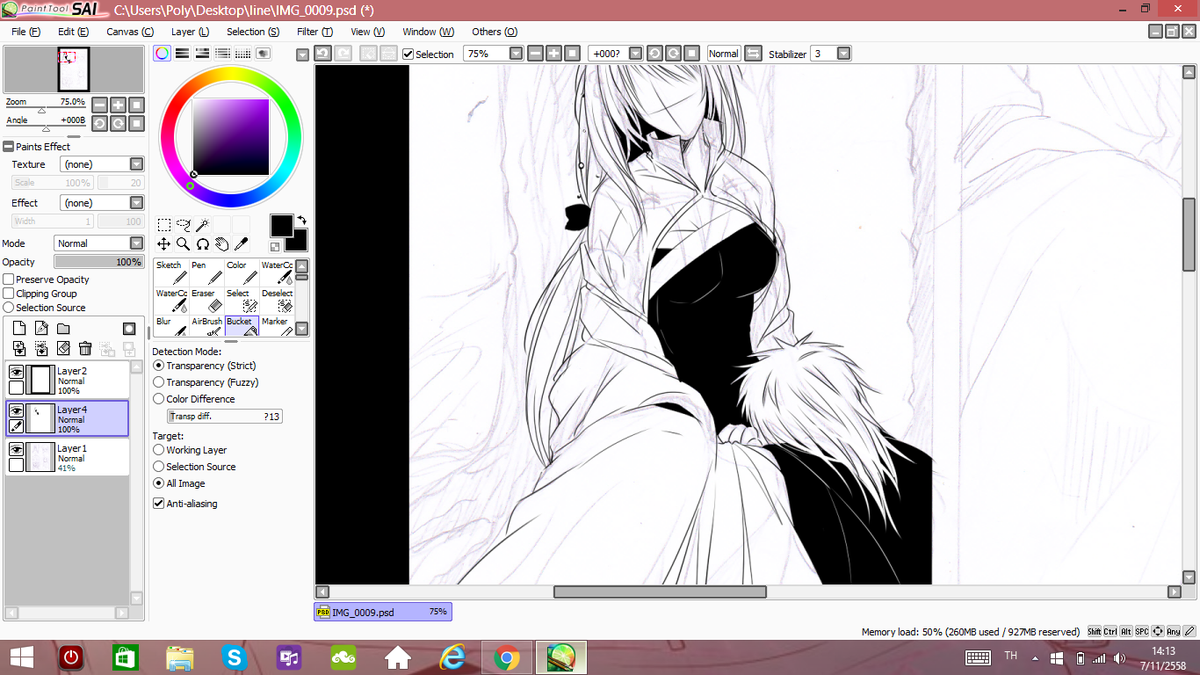
Task: Select the Lasso tool
Action: 182,225
